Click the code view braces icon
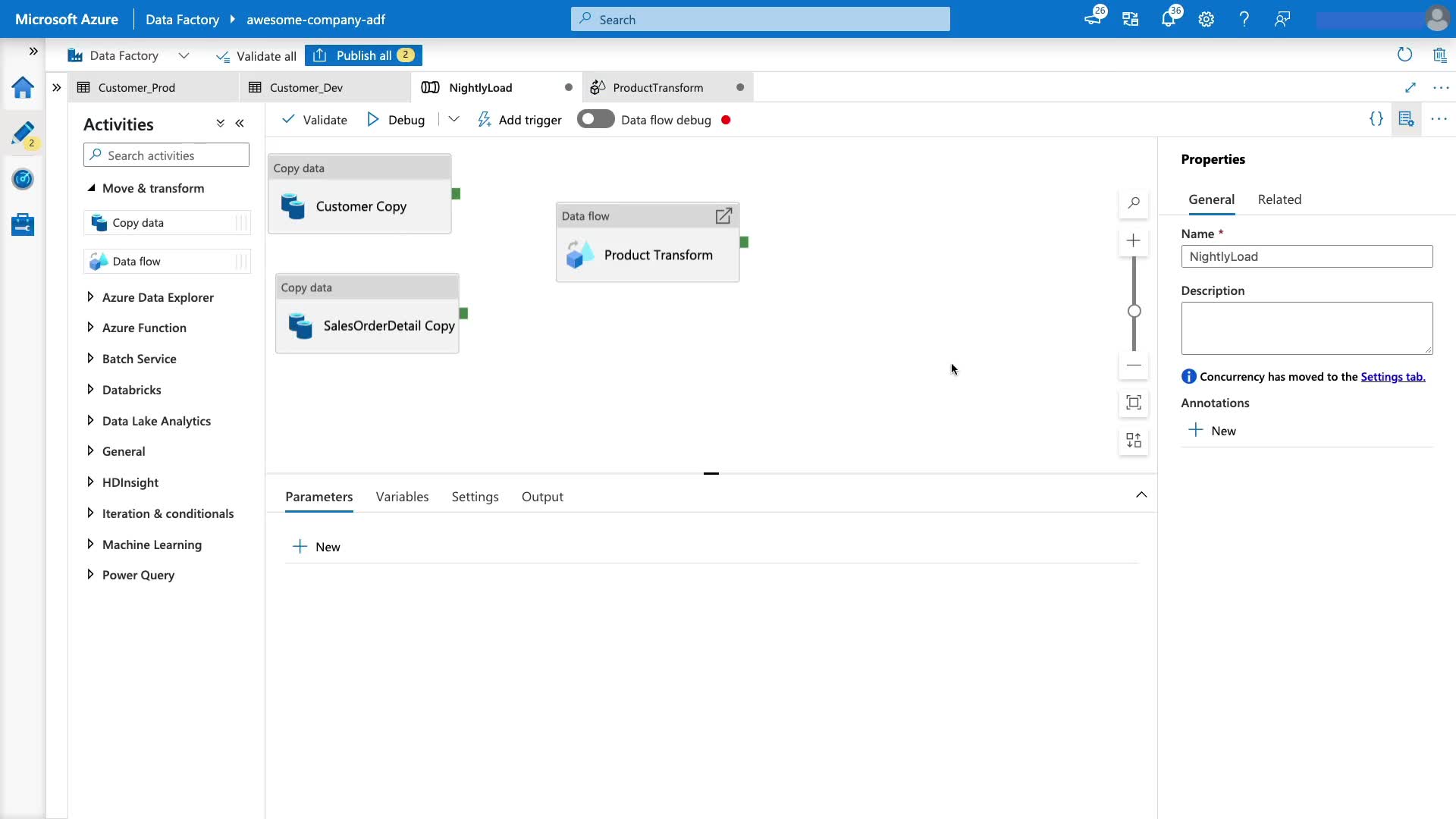The width and height of the screenshot is (1456, 819). [1376, 119]
